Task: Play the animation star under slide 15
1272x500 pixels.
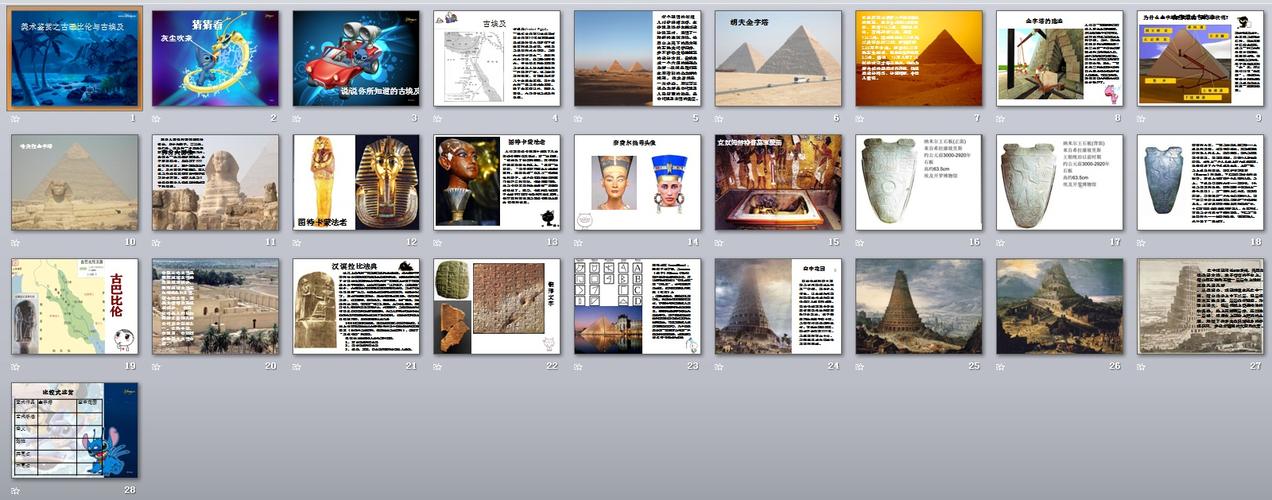Action: tap(719, 242)
